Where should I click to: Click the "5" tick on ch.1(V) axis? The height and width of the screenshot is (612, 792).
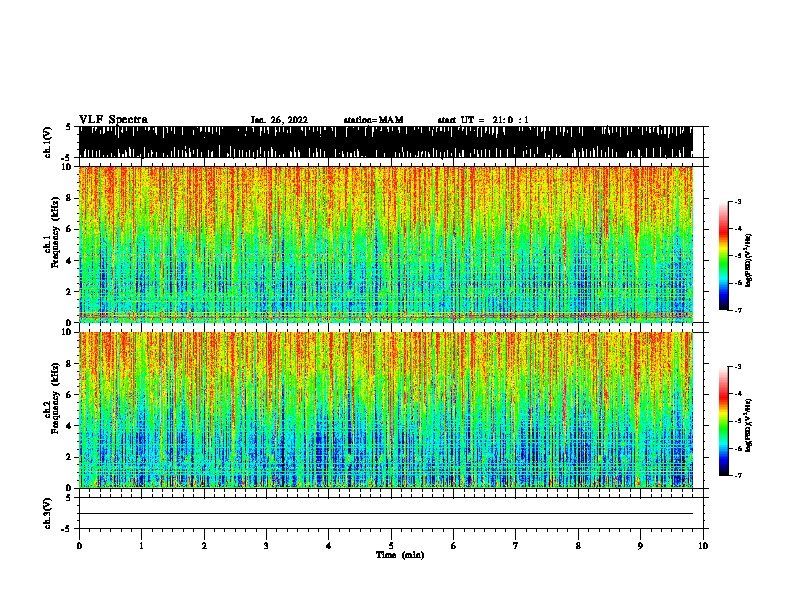coord(68,127)
